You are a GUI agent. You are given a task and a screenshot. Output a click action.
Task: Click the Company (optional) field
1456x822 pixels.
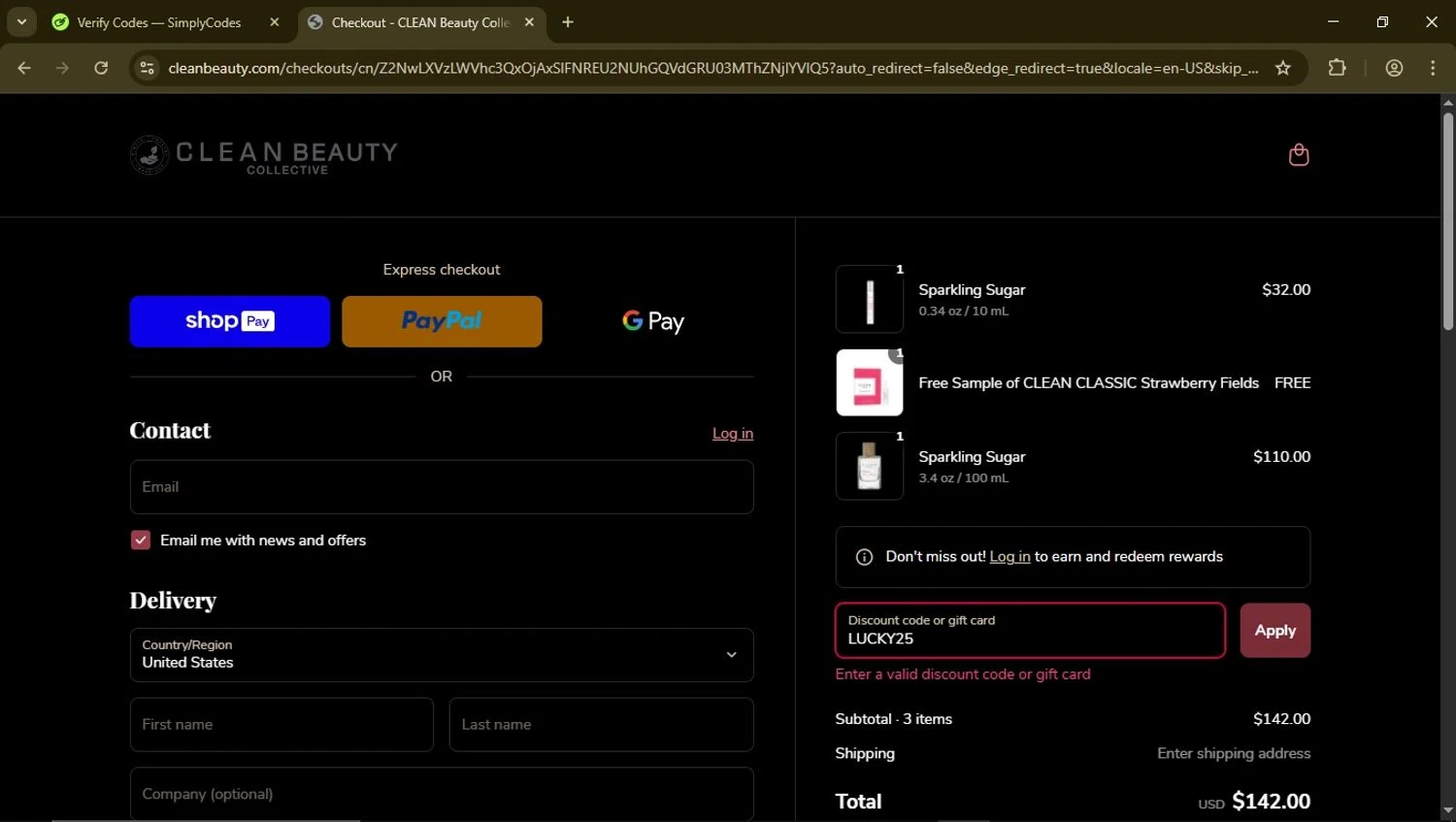pyautogui.click(x=442, y=794)
